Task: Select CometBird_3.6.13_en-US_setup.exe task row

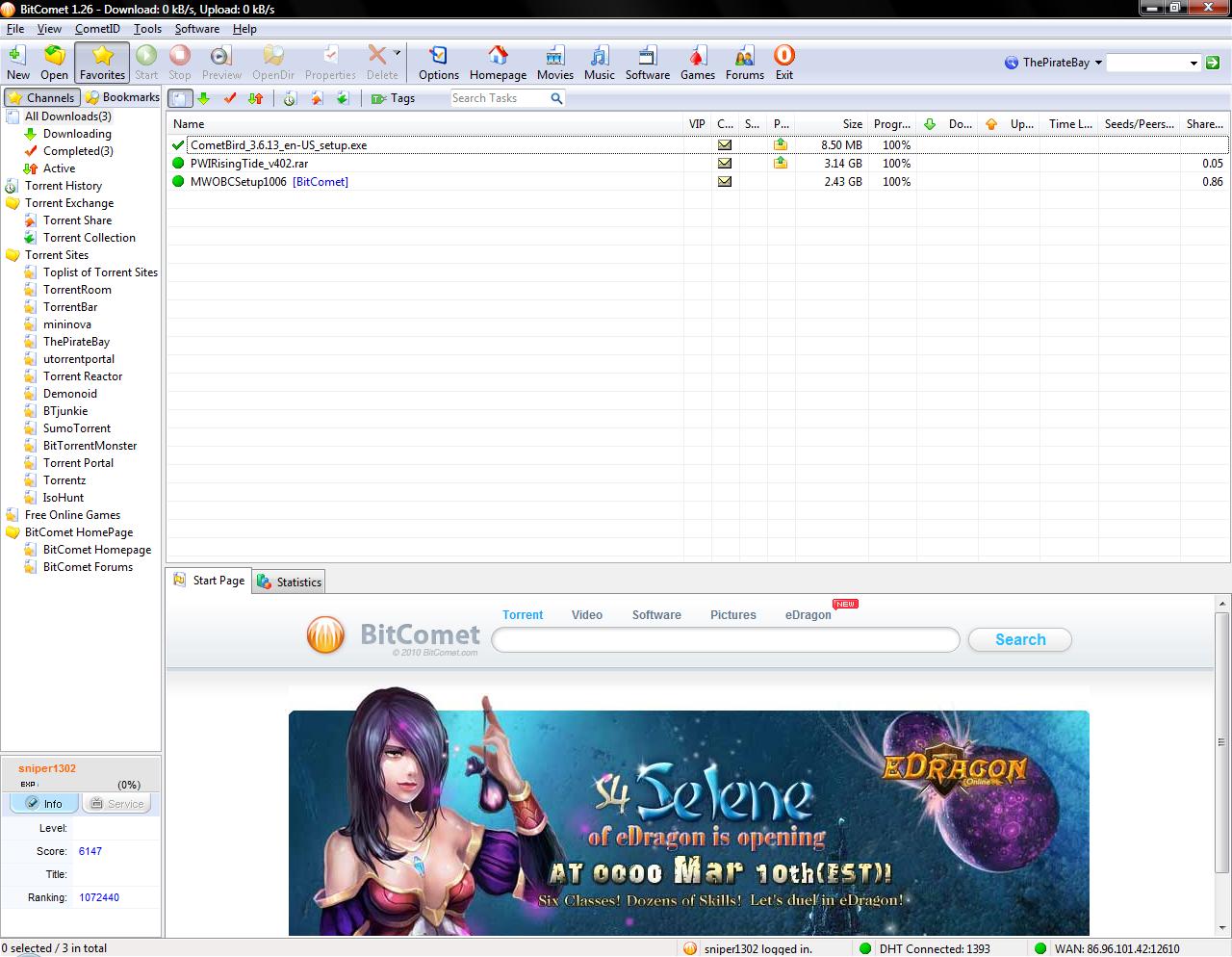Action: (698, 145)
